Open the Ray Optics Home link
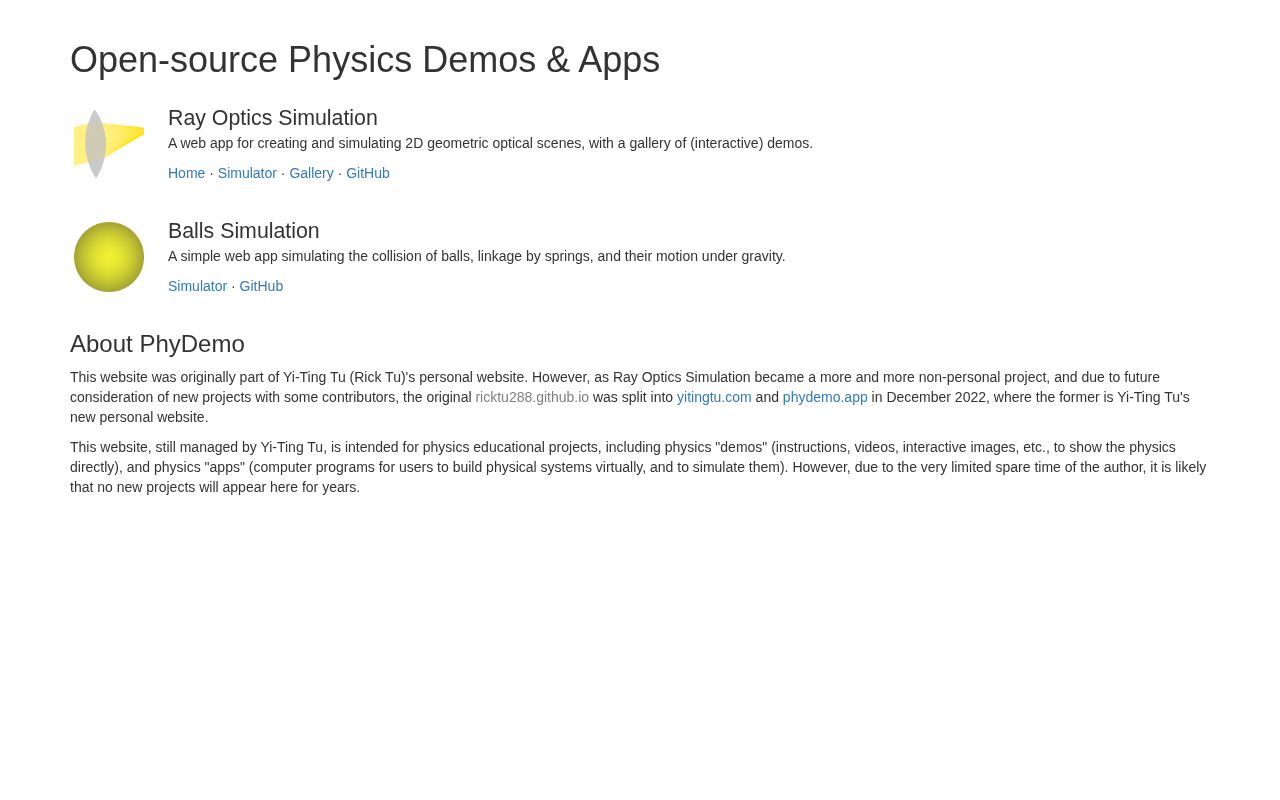1280x800 pixels. tap(186, 173)
